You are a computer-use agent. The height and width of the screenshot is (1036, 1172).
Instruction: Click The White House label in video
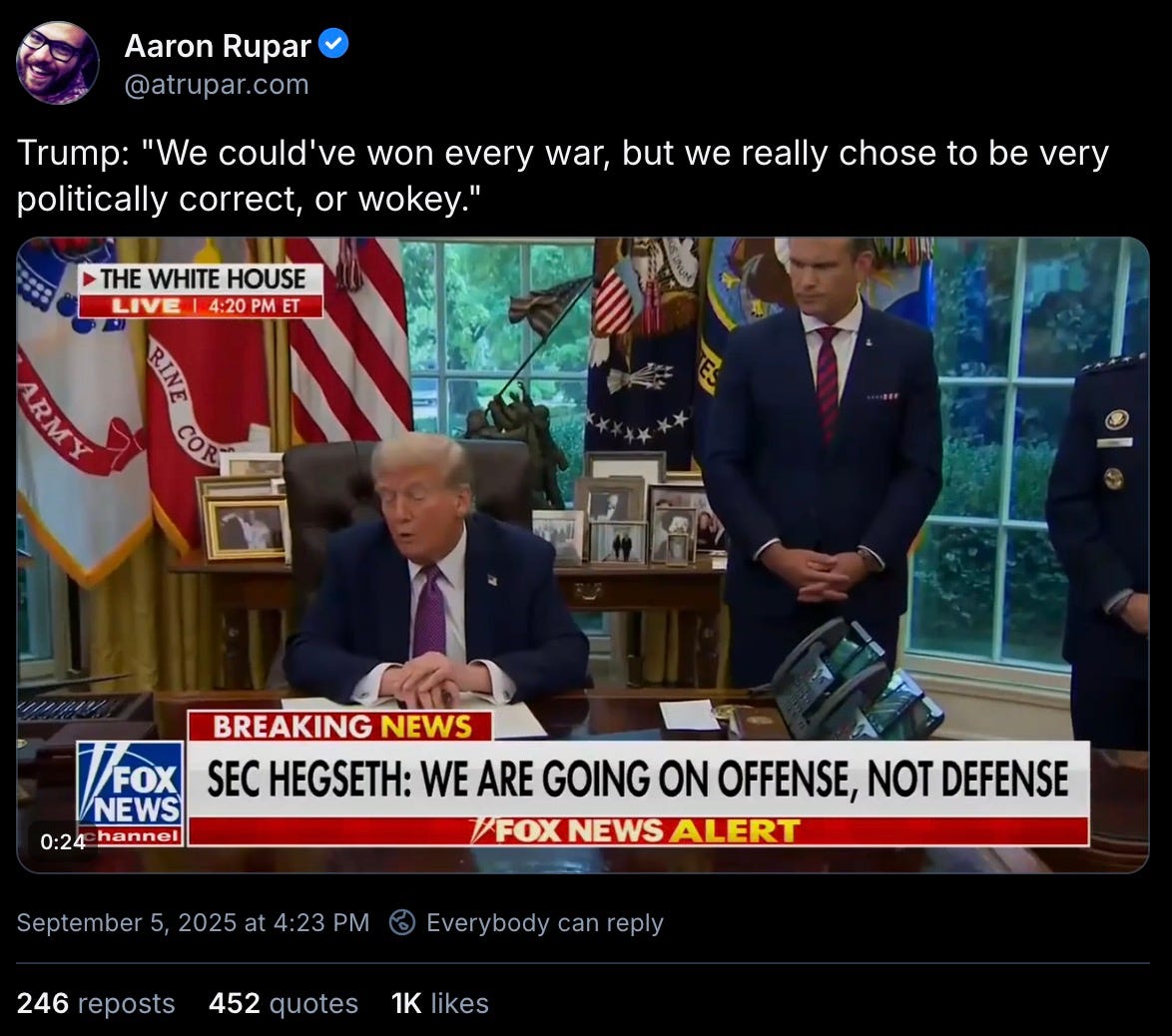coord(202,278)
